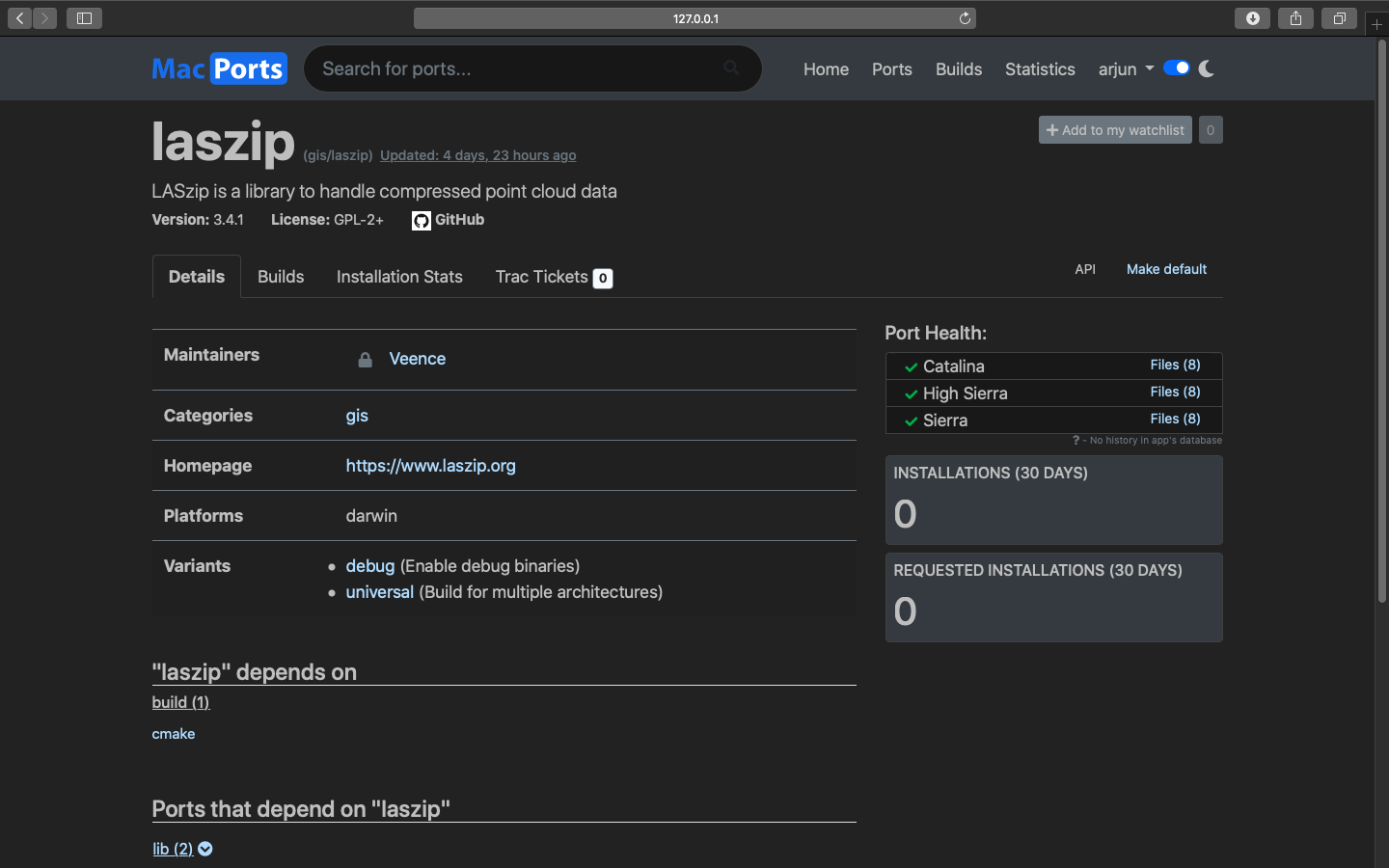The height and width of the screenshot is (868, 1389).
Task: Open Safari downloads icon
Action: (x=1252, y=18)
